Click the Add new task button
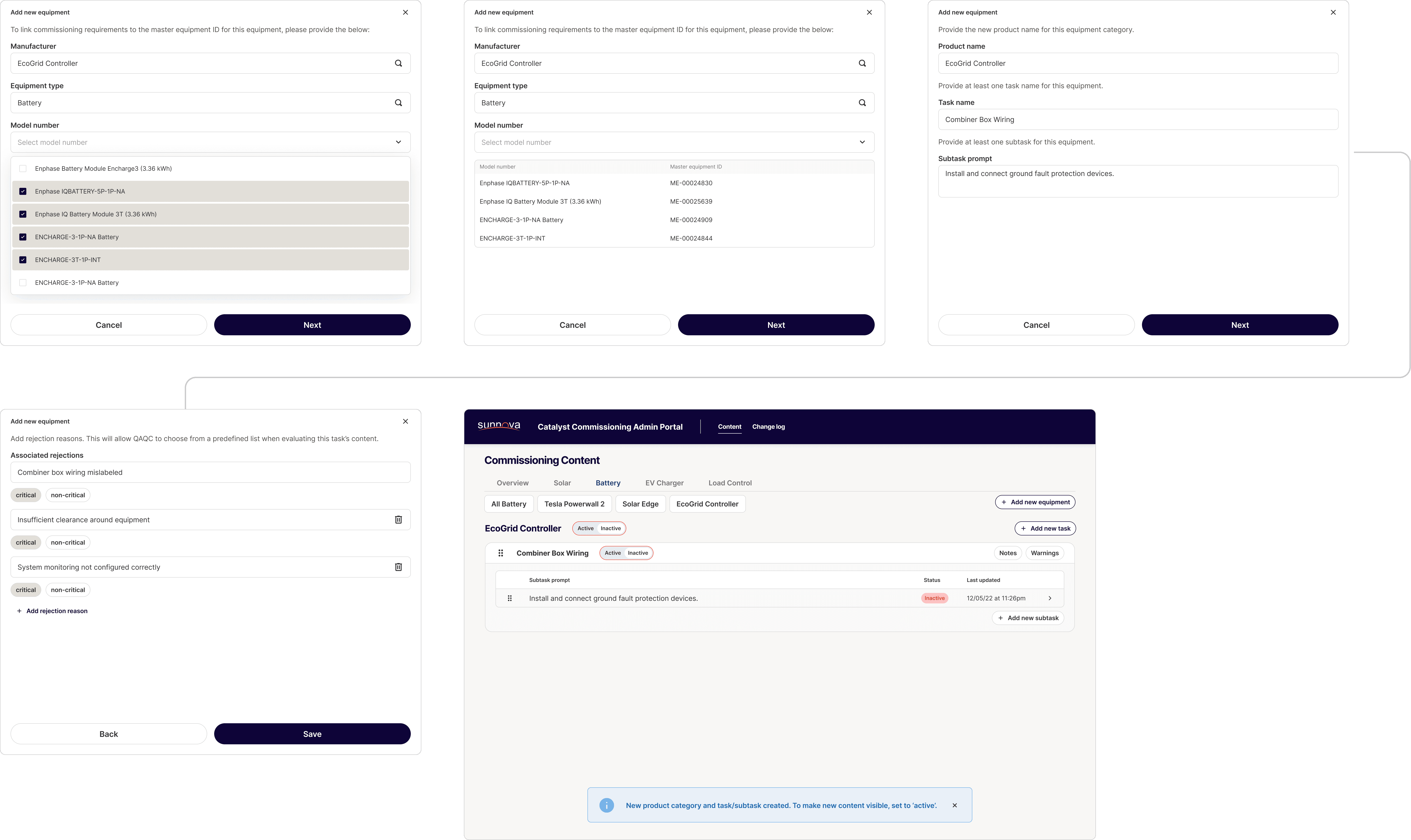This screenshot has height=840, width=1411. (1045, 529)
